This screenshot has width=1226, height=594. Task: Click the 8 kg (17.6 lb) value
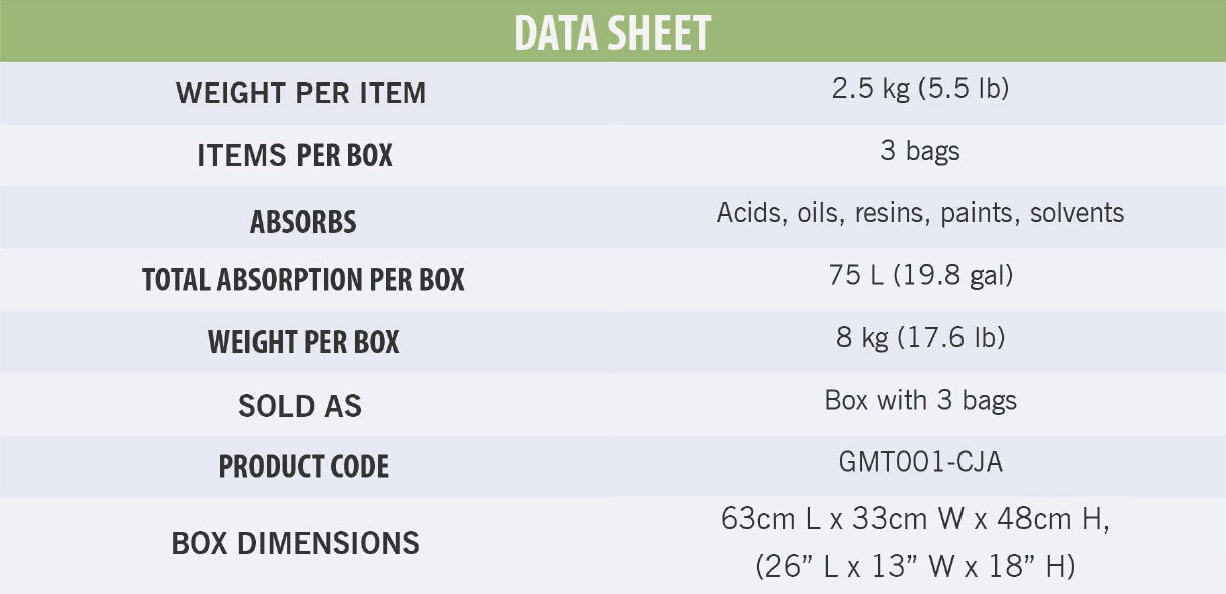point(920,338)
